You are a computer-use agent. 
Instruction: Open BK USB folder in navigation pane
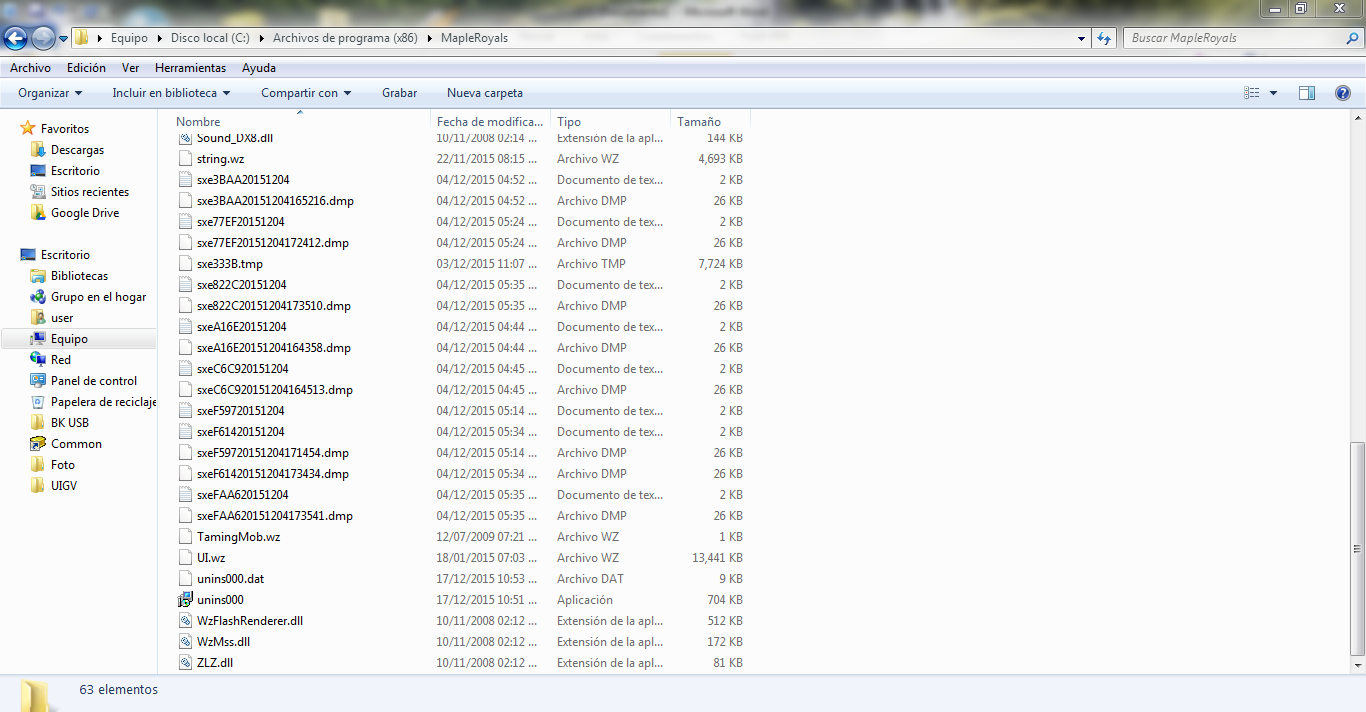coord(70,423)
